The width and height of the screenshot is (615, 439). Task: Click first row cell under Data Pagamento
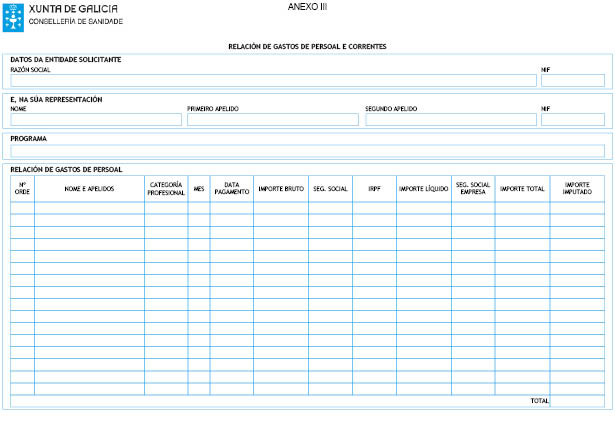231,208
